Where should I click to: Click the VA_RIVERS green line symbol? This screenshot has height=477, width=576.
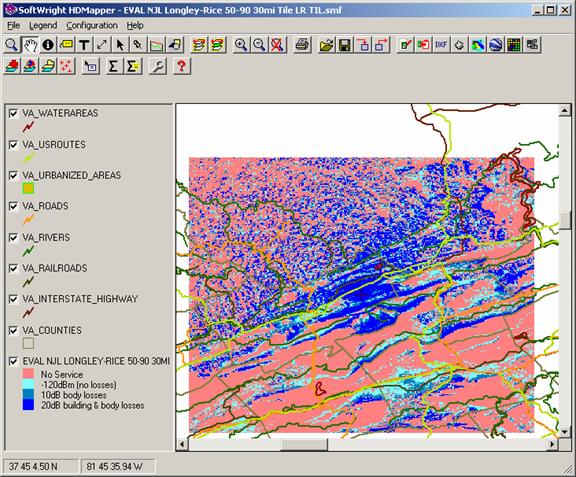coord(28,251)
